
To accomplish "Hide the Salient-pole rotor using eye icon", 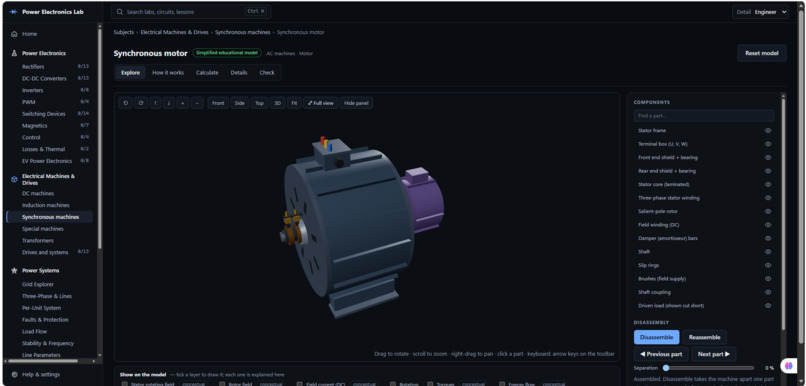I will click(x=768, y=211).
